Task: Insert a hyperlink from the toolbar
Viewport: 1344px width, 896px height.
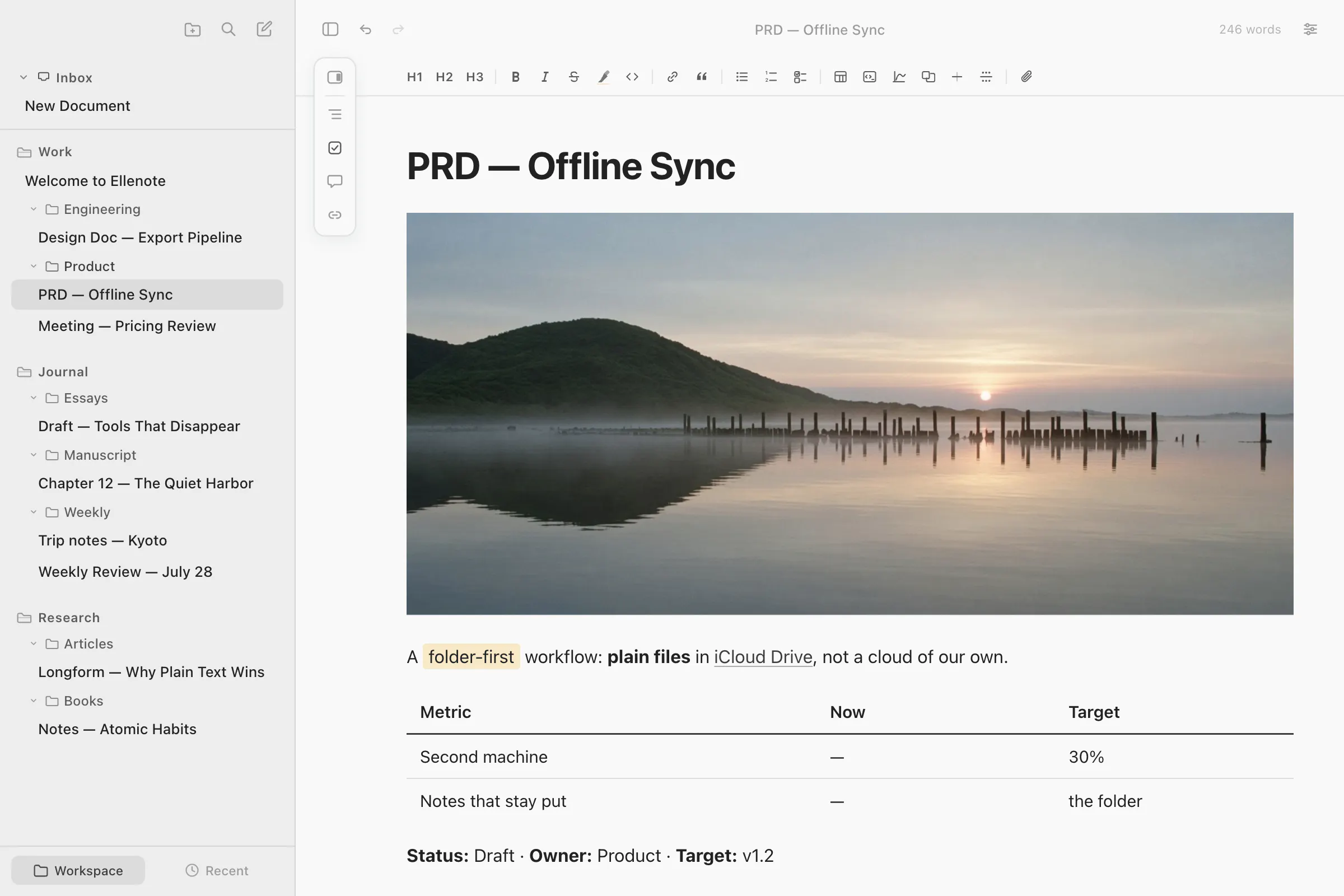Action: click(673, 77)
